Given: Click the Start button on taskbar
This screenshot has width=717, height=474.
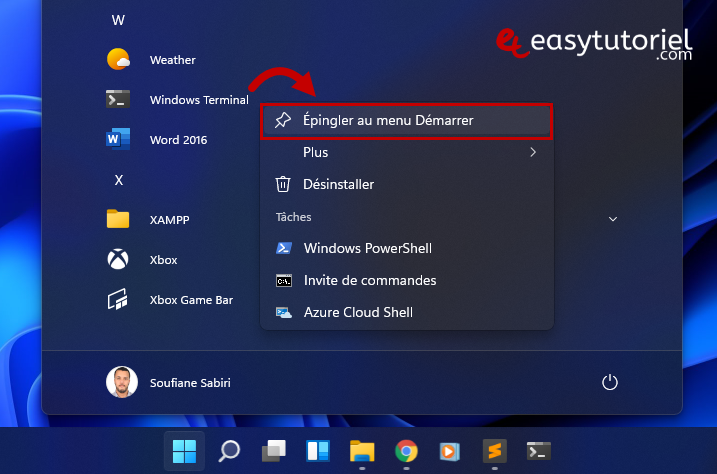Looking at the screenshot, I should tap(184, 451).
